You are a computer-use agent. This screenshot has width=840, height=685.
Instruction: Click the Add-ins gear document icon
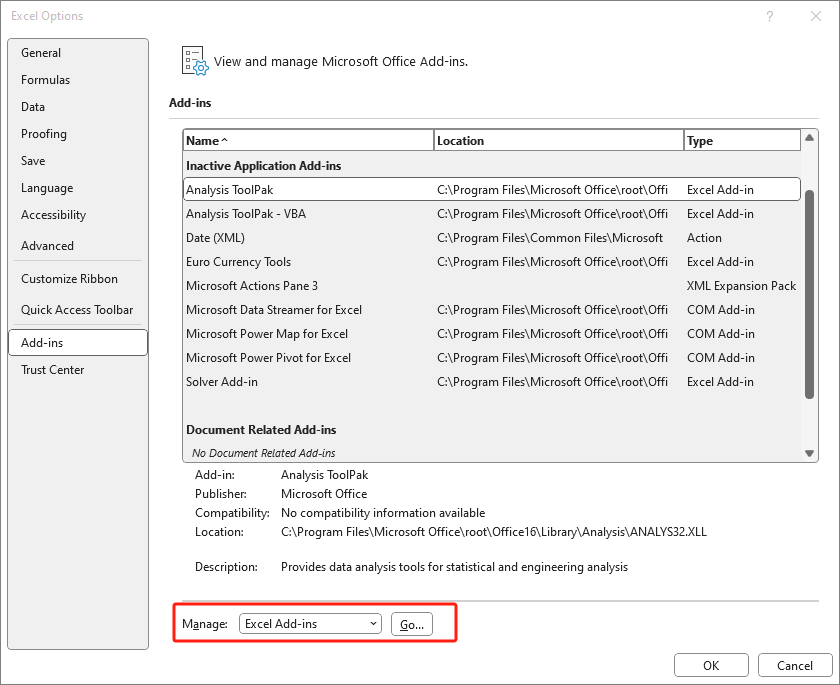pos(193,61)
